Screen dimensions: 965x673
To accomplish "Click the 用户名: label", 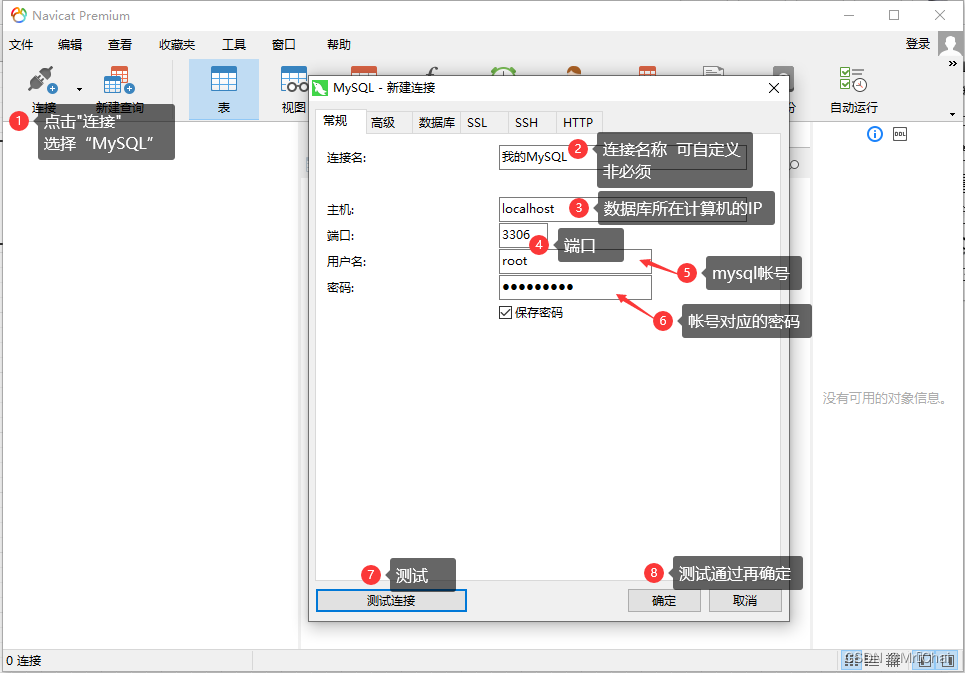I will (x=346, y=261).
